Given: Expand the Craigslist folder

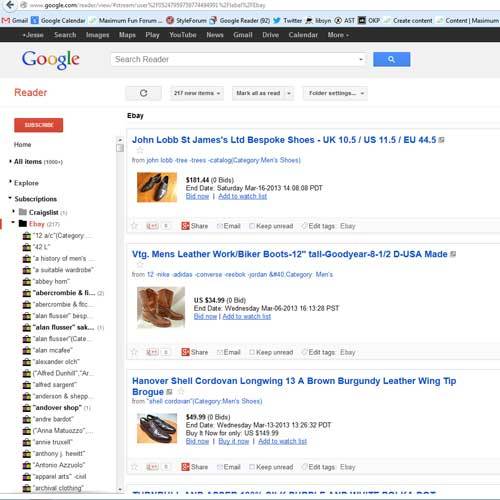Looking at the screenshot, I should (x=13, y=211).
